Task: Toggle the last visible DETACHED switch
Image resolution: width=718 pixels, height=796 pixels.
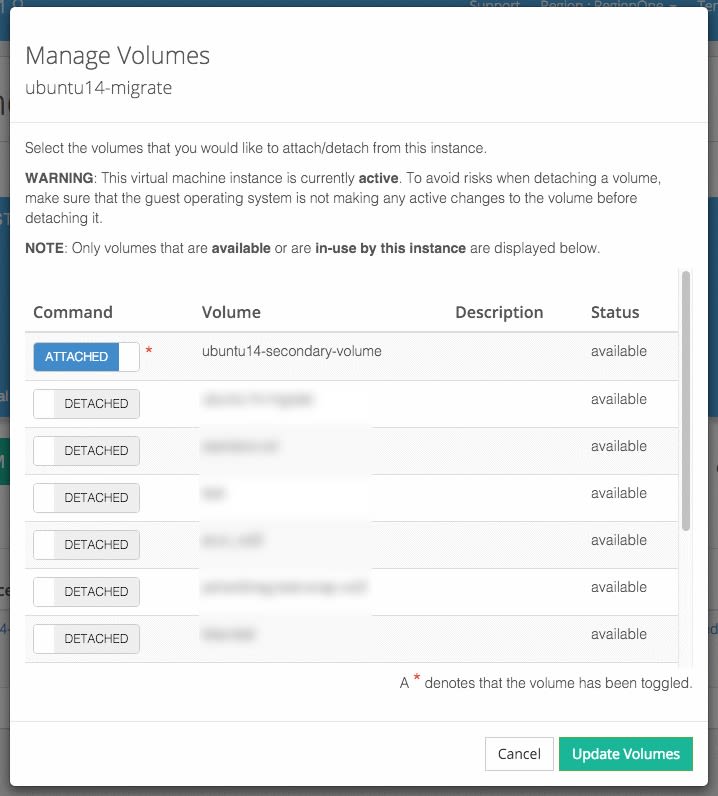Action: point(86,639)
